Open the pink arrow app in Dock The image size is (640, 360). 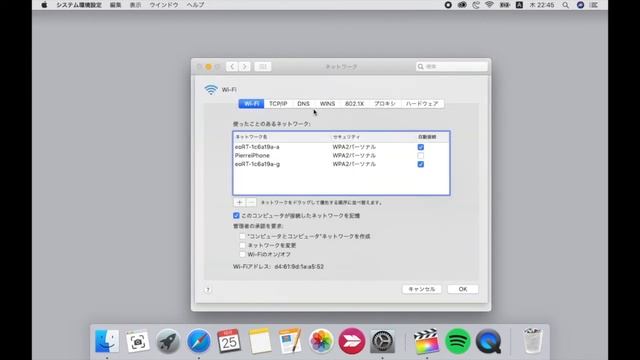tap(351, 341)
